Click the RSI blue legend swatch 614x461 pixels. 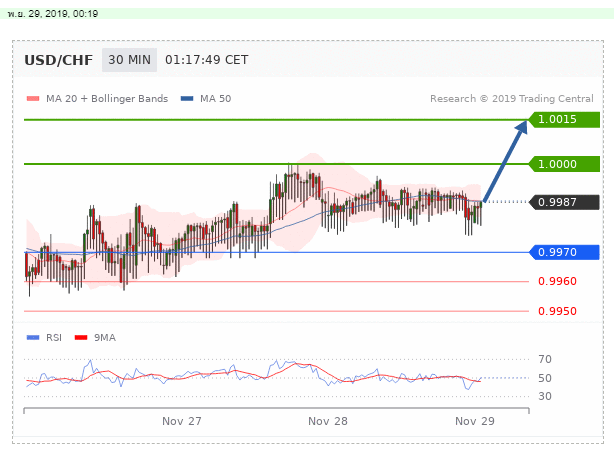click(33, 338)
